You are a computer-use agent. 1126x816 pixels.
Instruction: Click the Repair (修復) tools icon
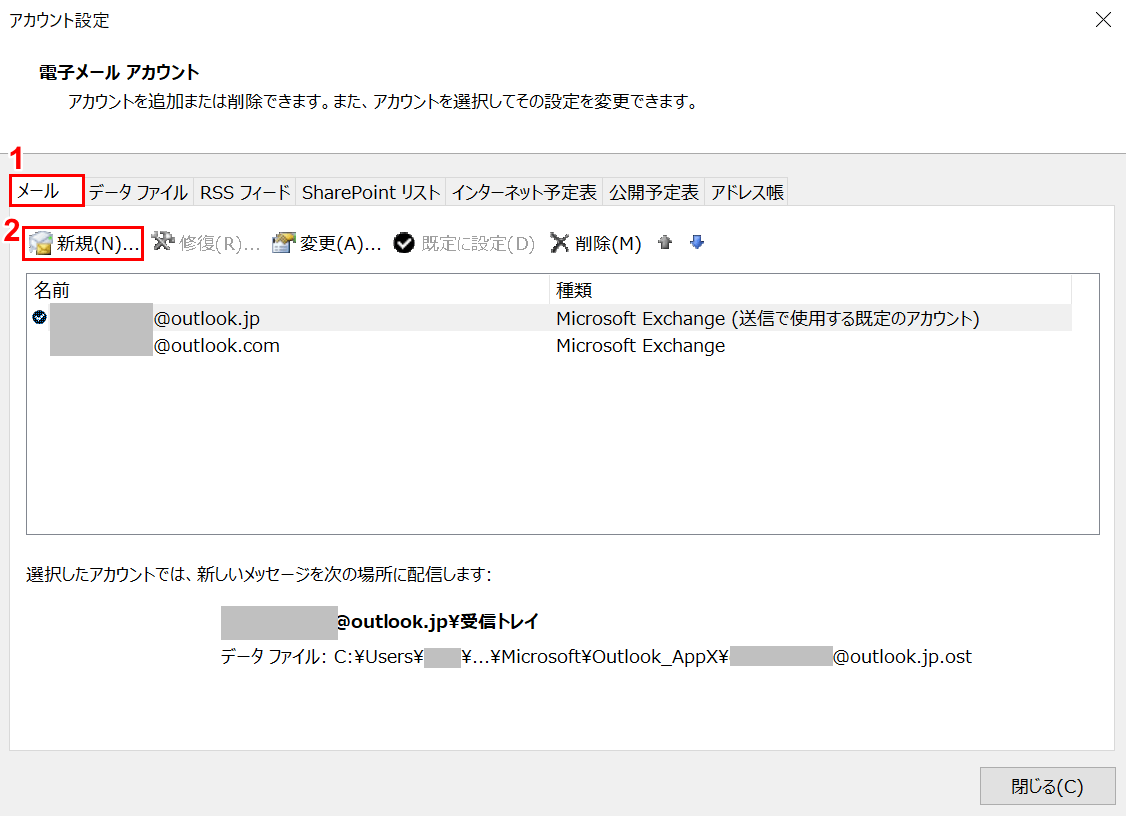coord(163,242)
